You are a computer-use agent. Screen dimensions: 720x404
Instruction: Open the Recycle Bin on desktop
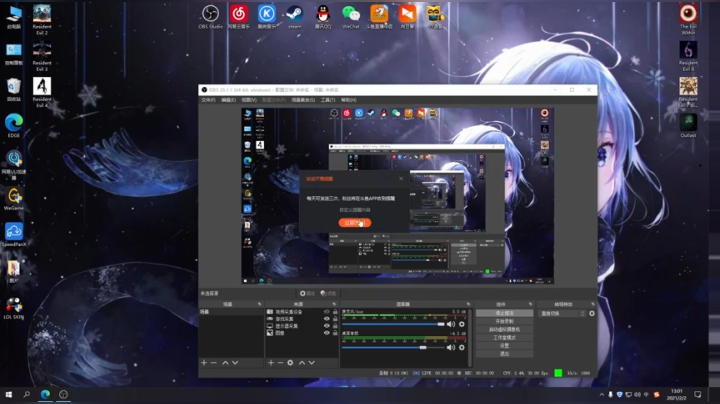pyautogui.click(x=14, y=90)
